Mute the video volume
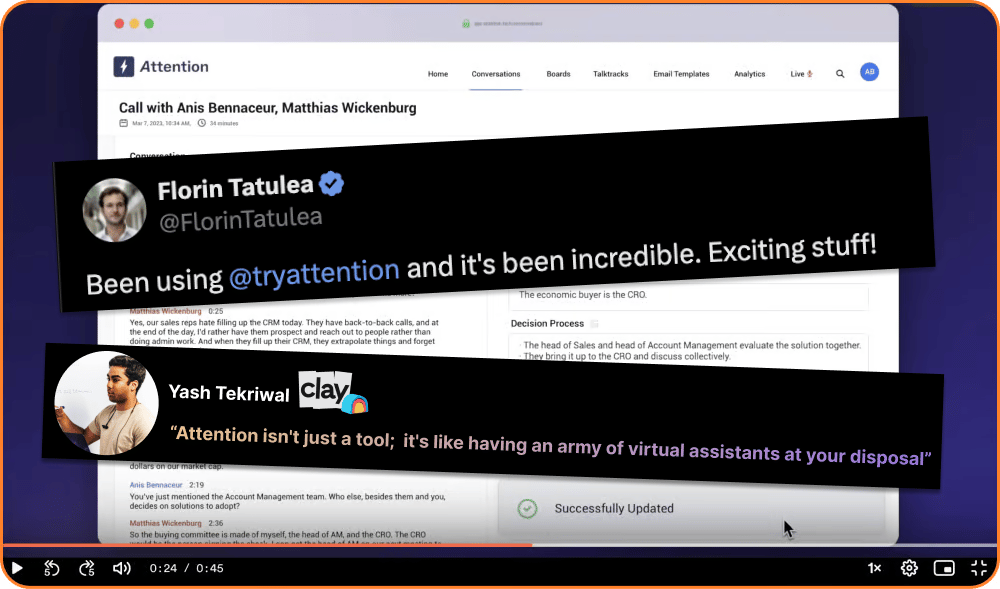1000x589 pixels. 122,568
